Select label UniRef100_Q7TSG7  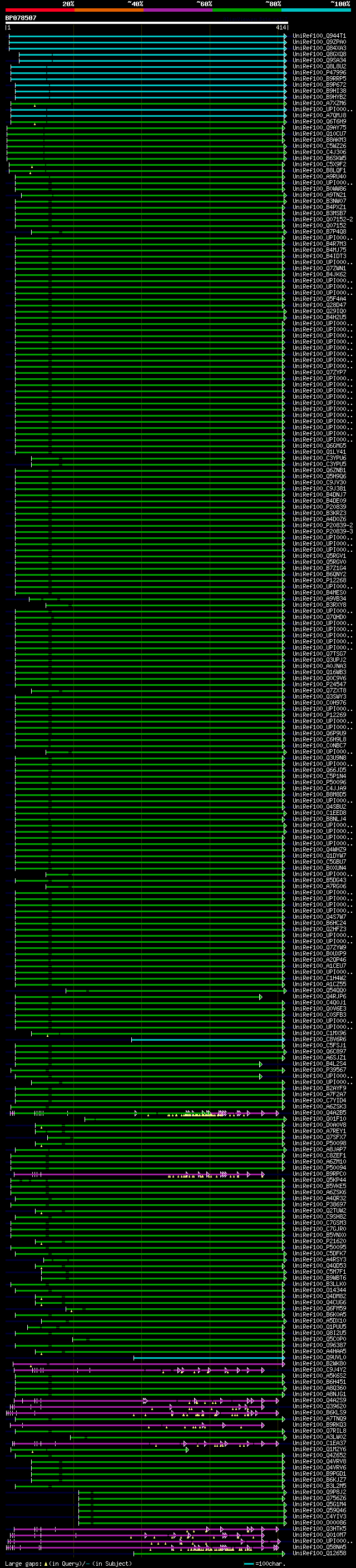[319, 654]
